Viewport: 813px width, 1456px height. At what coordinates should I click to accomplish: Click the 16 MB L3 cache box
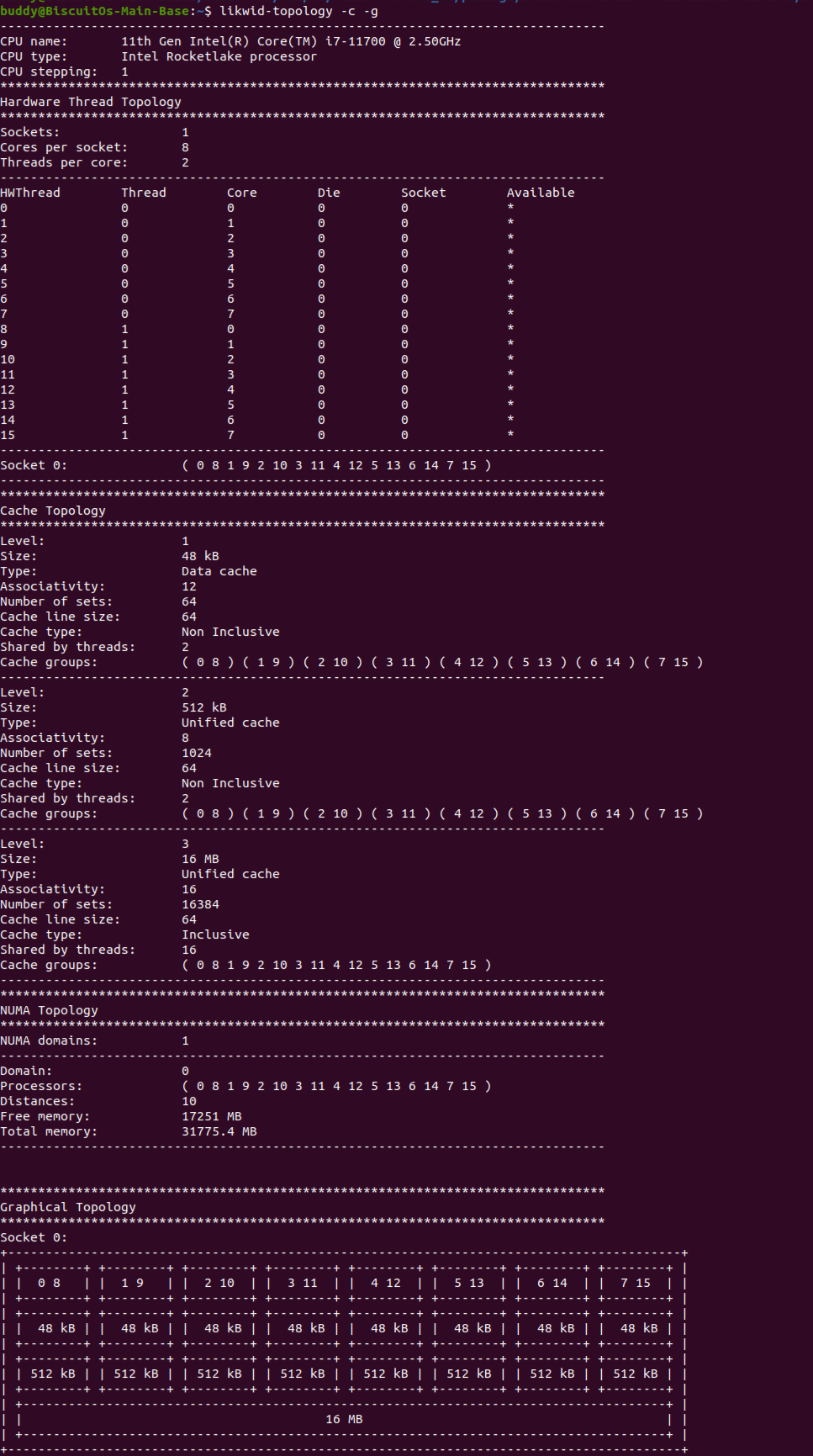(x=344, y=1419)
